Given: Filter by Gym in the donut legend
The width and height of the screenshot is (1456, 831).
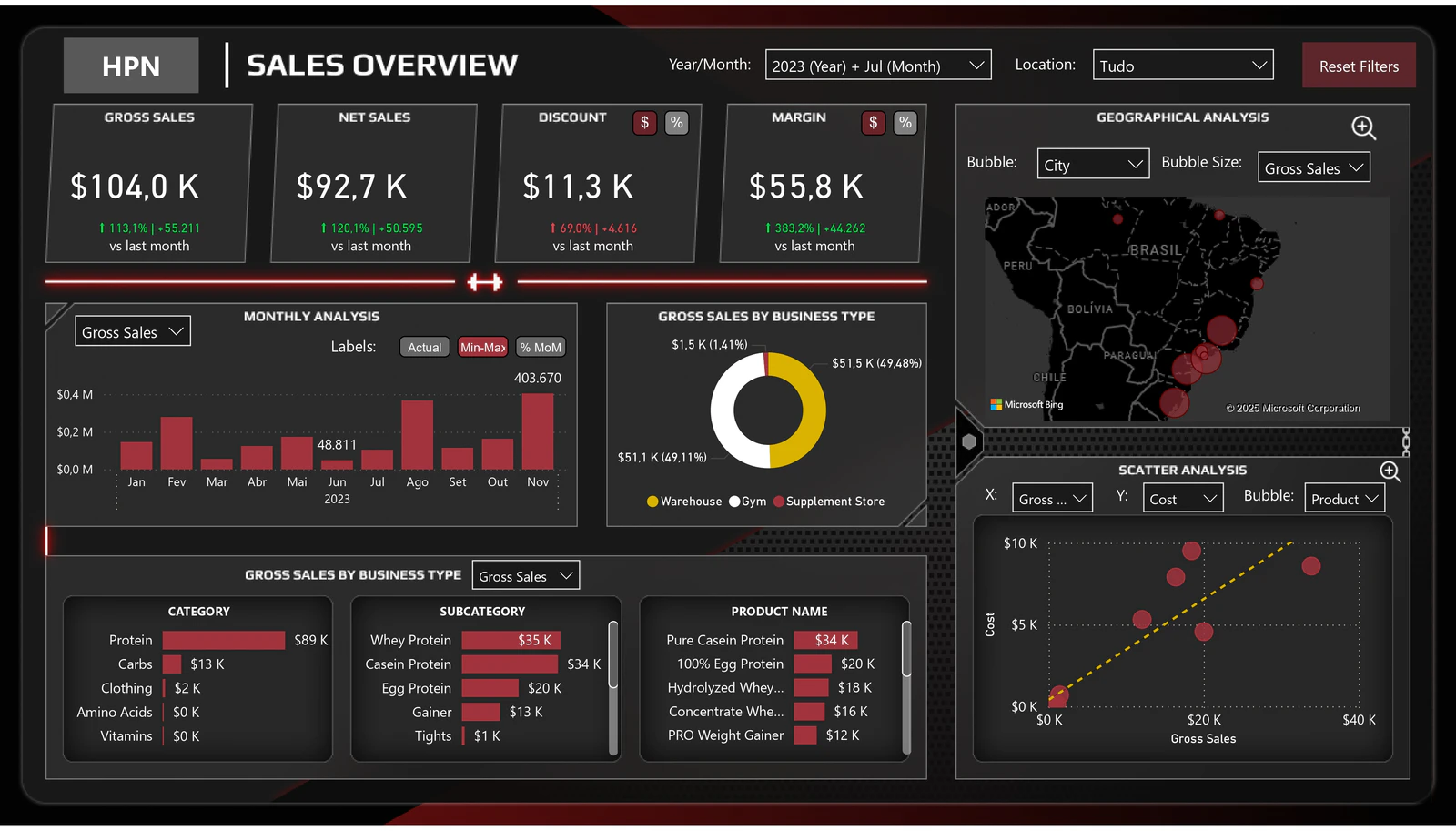Looking at the screenshot, I should click(x=748, y=502).
